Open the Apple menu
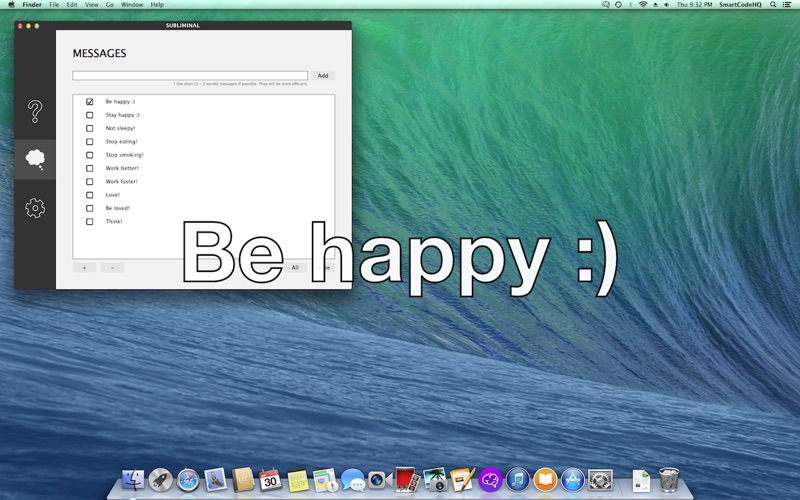The height and width of the screenshot is (500, 800). pyautogui.click(x=11, y=5)
